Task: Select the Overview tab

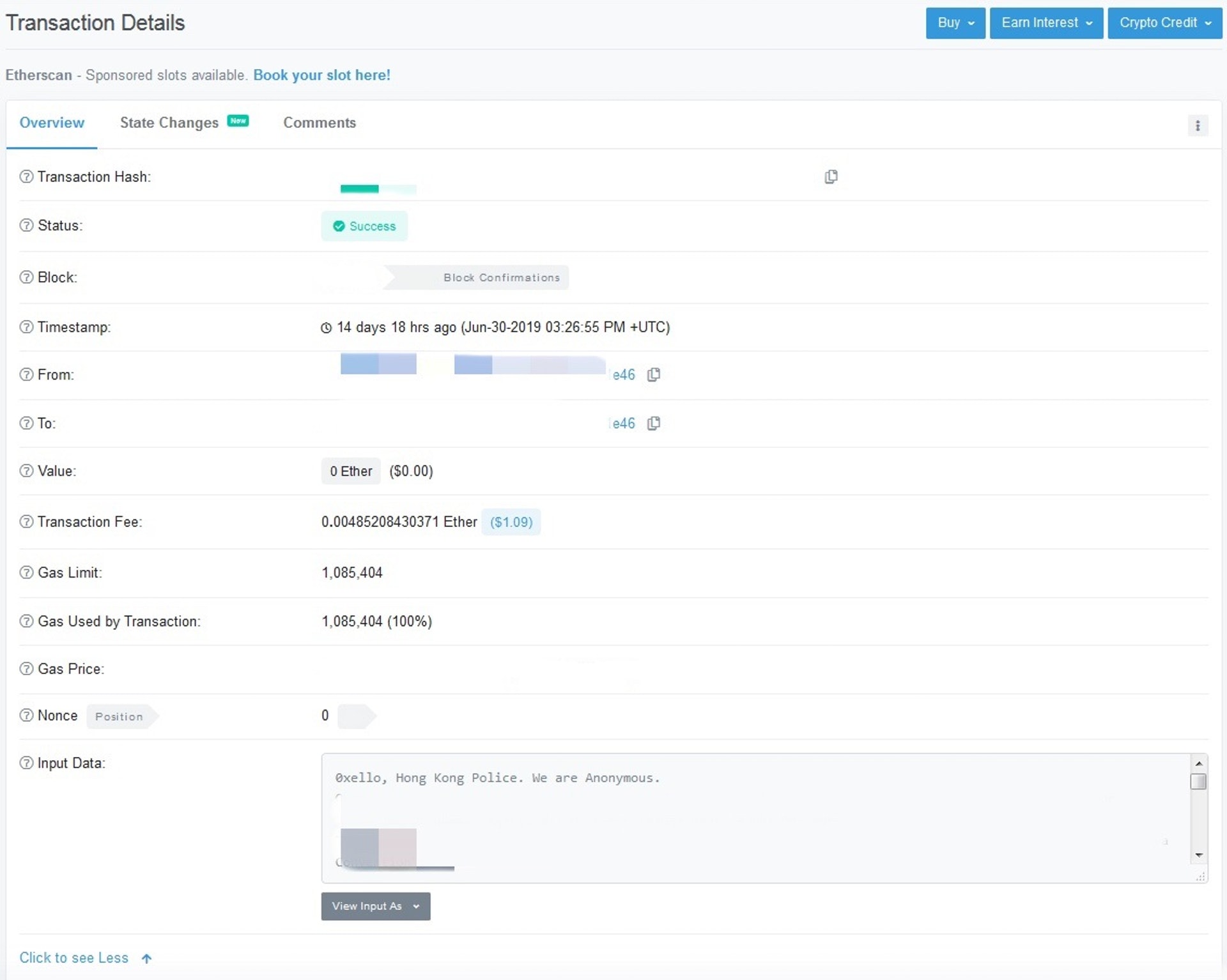Action: [x=52, y=123]
